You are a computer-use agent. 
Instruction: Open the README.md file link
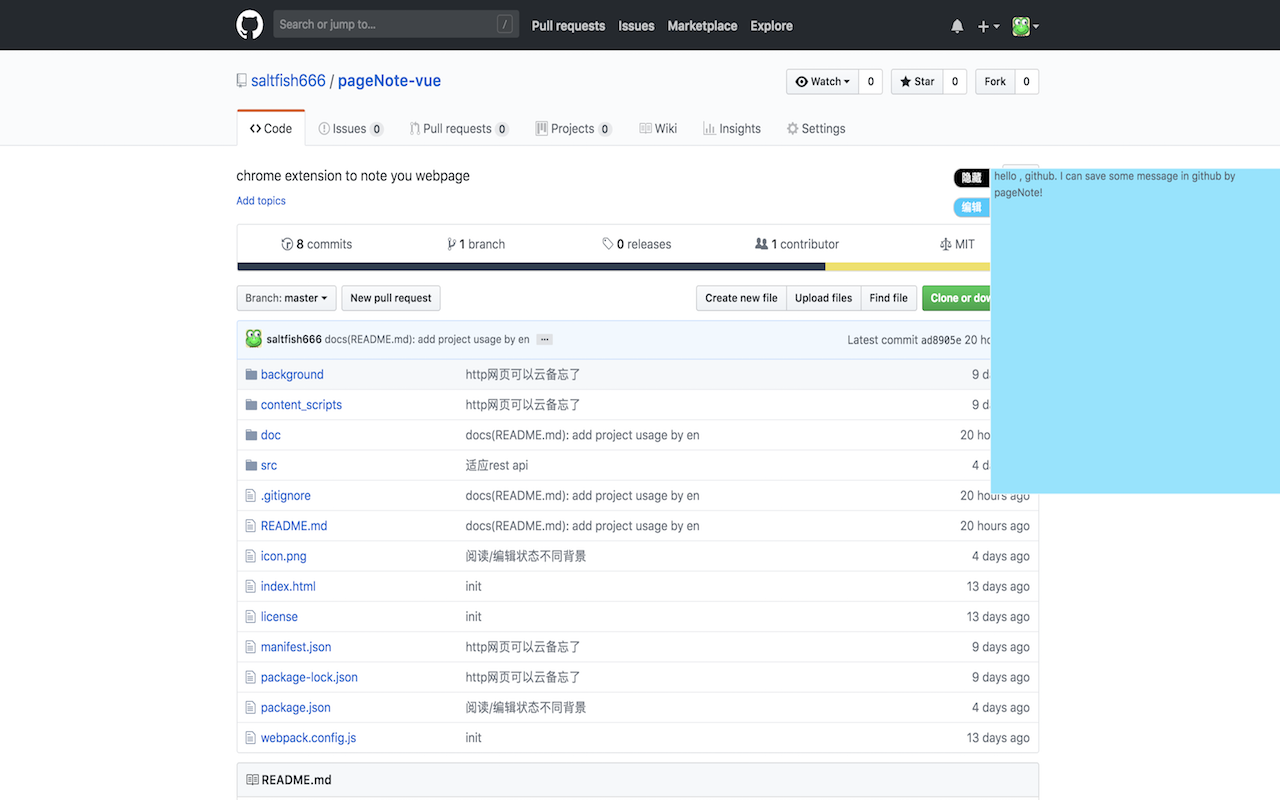[294, 526]
